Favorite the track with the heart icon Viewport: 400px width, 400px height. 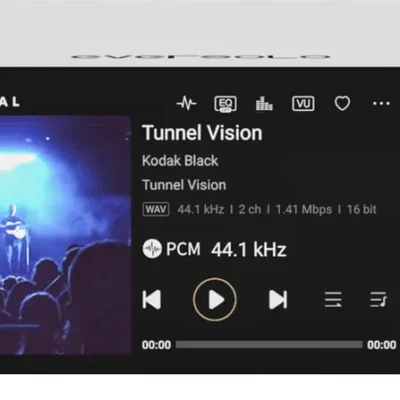click(x=342, y=103)
